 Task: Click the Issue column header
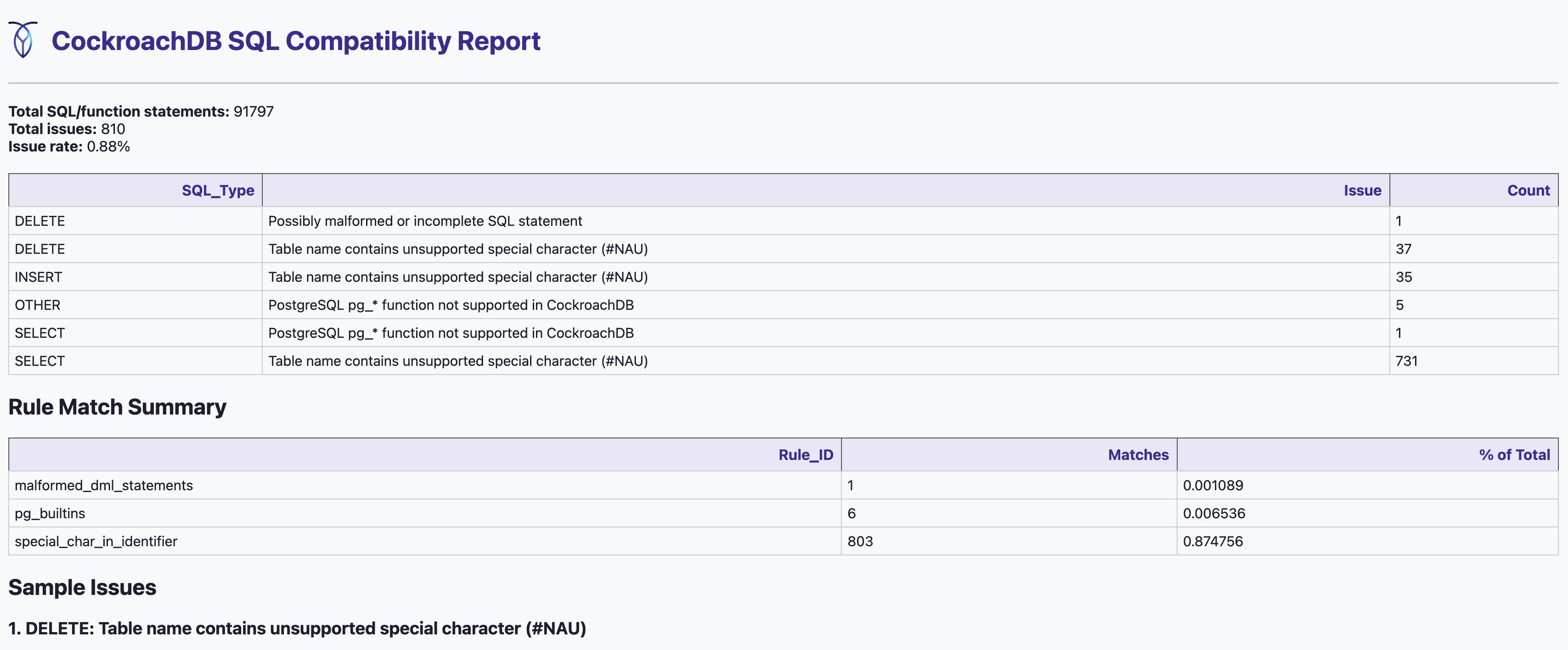[1362, 191]
